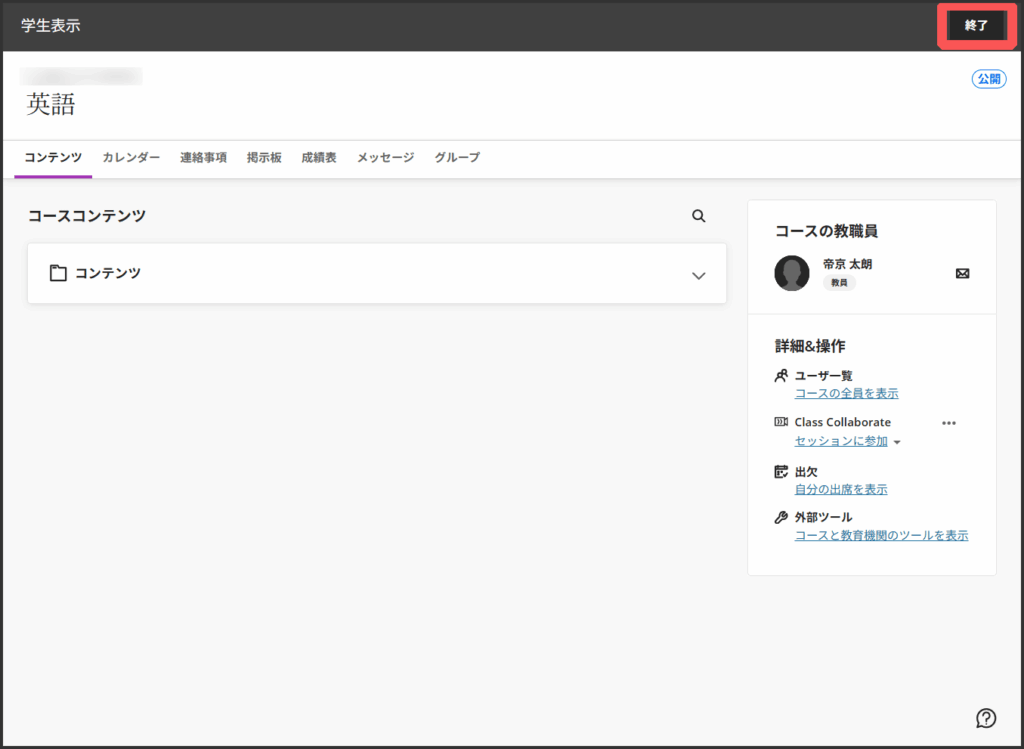Image resolution: width=1024 pixels, height=749 pixels.
Task: Go to the 成績表 tab
Action: [319, 158]
